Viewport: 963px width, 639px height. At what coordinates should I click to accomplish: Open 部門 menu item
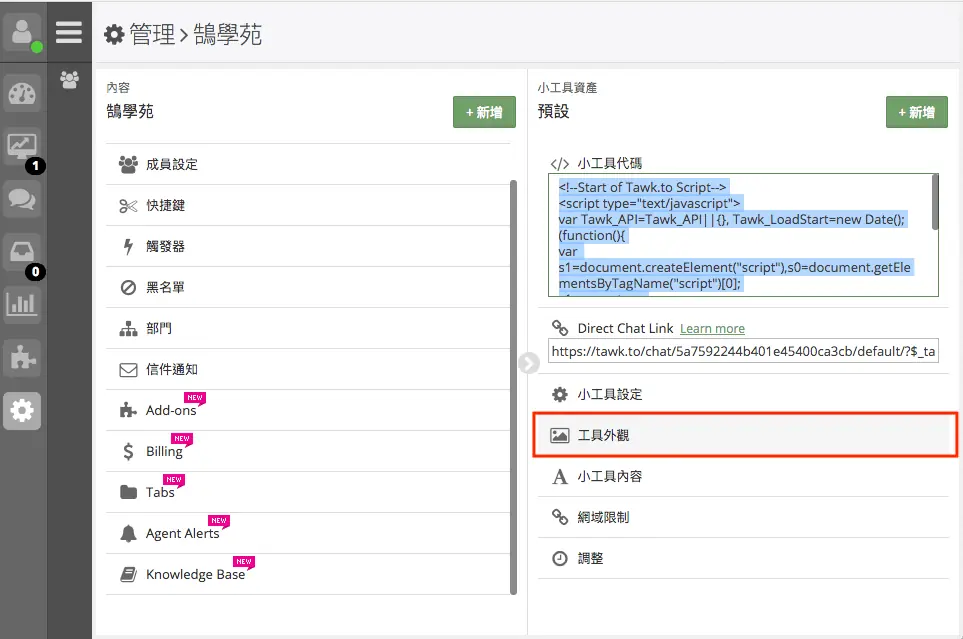click(x=308, y=328)
